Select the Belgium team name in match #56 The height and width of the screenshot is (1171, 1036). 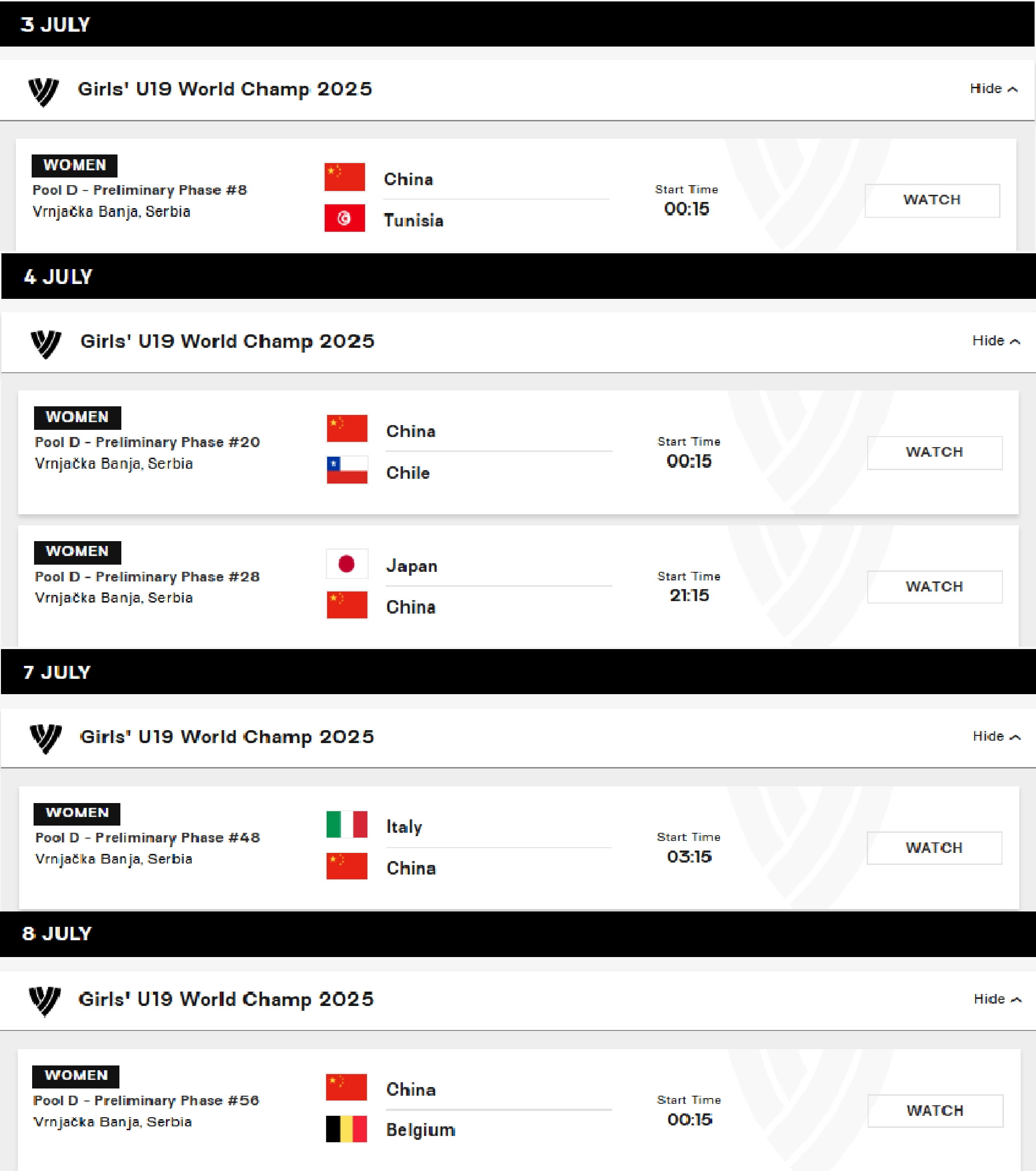[420, 1130]
